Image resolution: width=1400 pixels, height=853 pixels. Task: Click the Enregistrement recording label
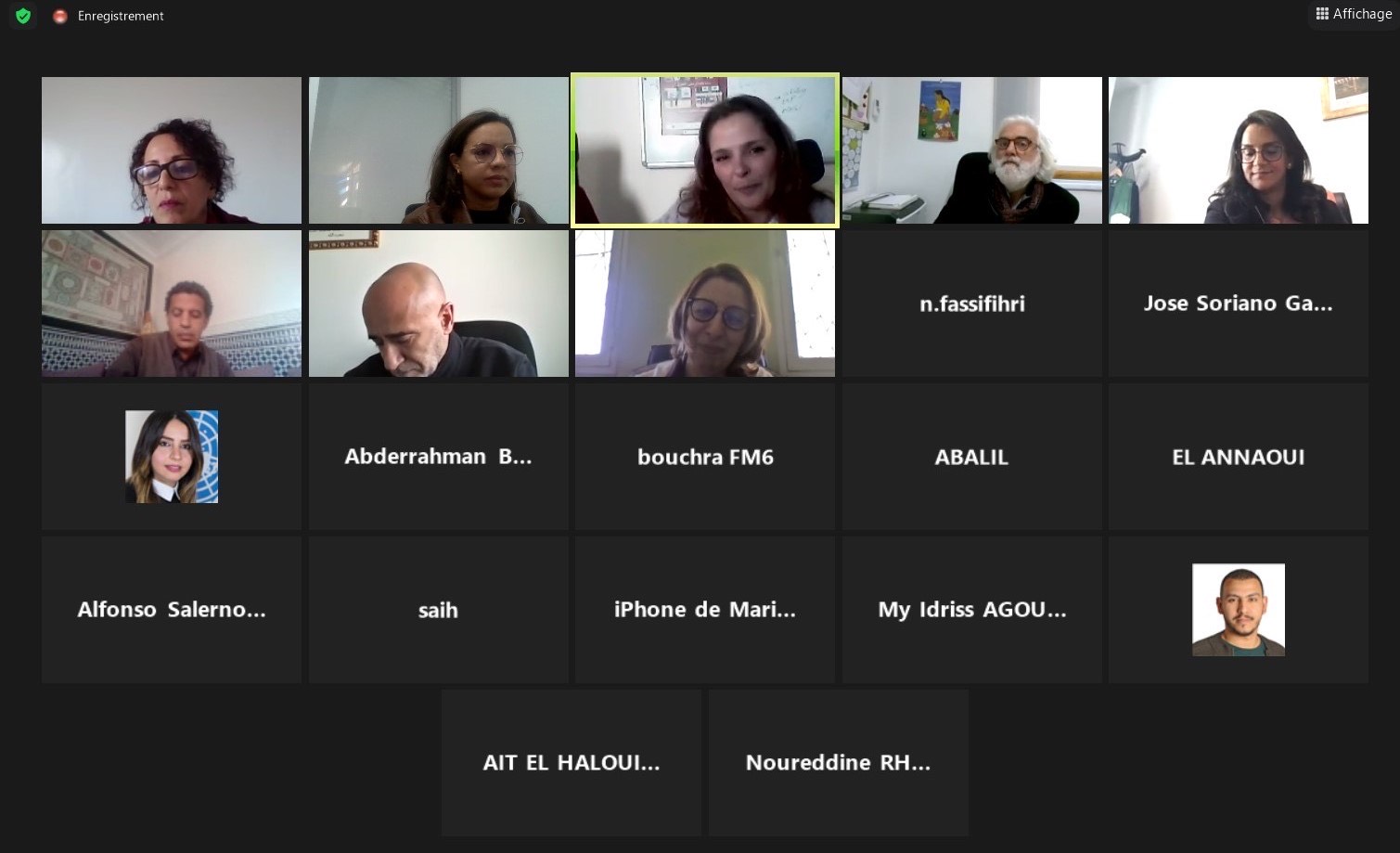tap(121, 16)
